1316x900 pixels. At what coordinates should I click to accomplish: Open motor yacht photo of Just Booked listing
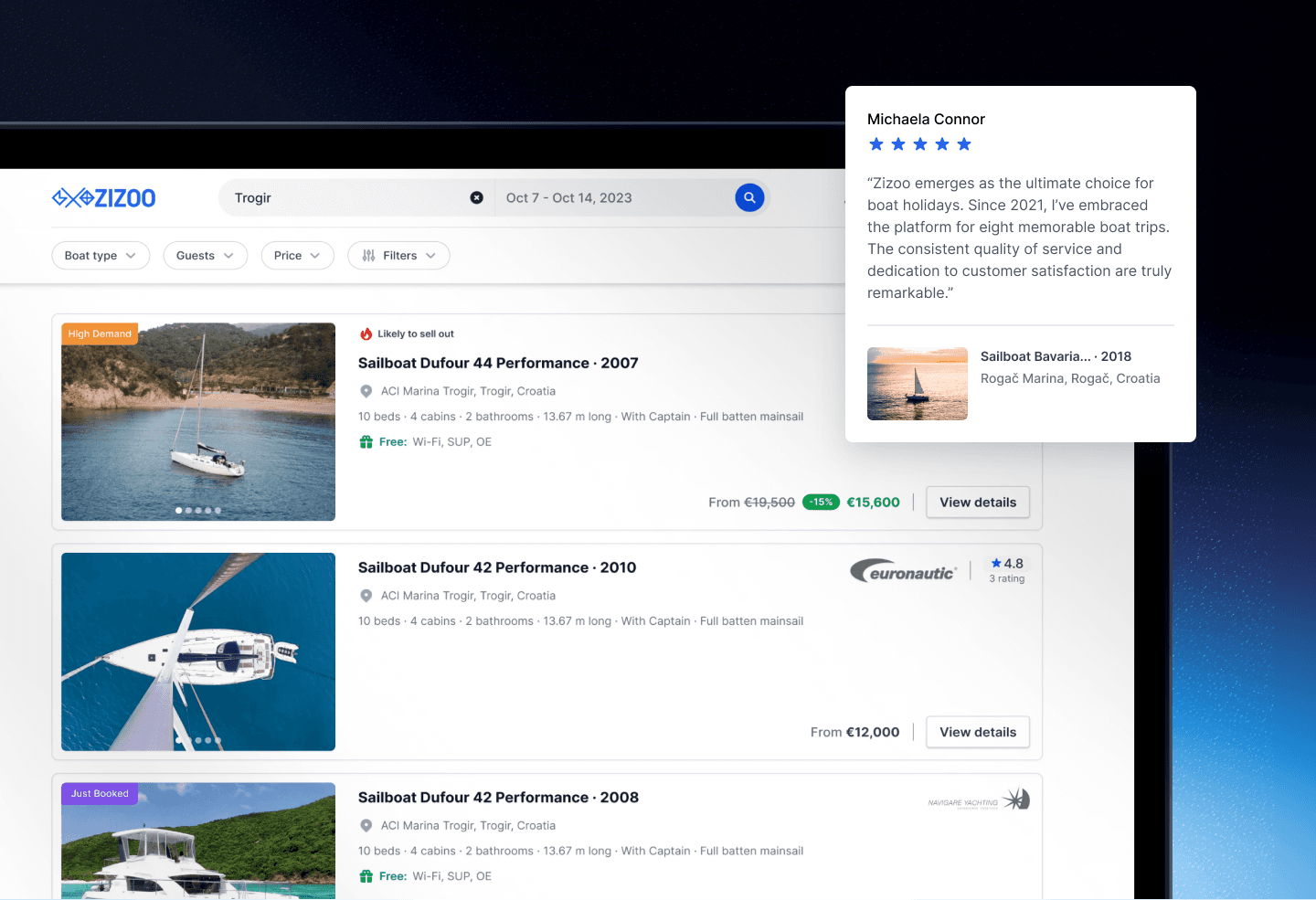pos(198,842)
